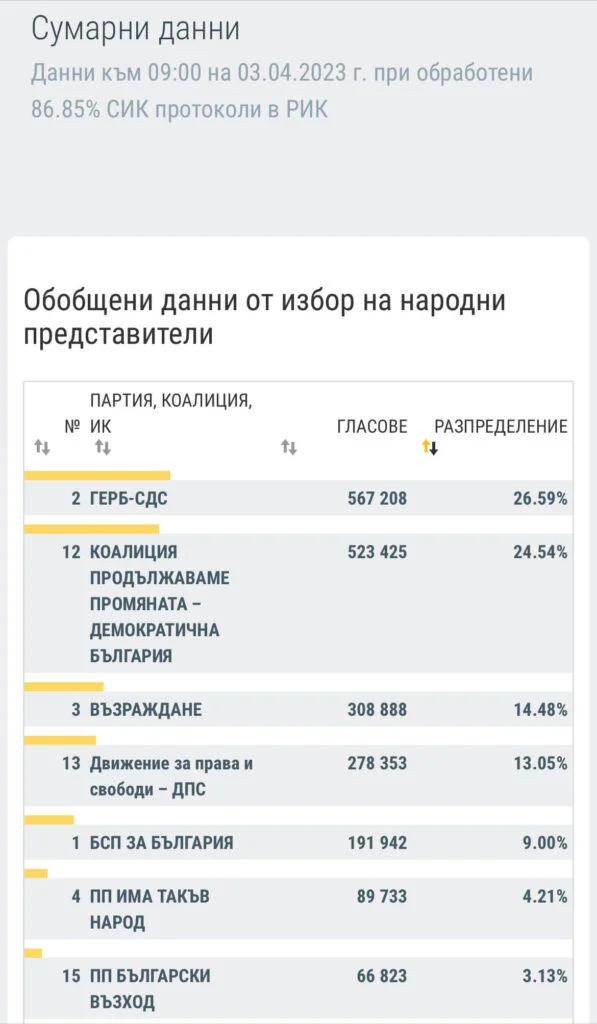Click the РАЗПРЕДЕЛЕНИЕ column header

501,426
